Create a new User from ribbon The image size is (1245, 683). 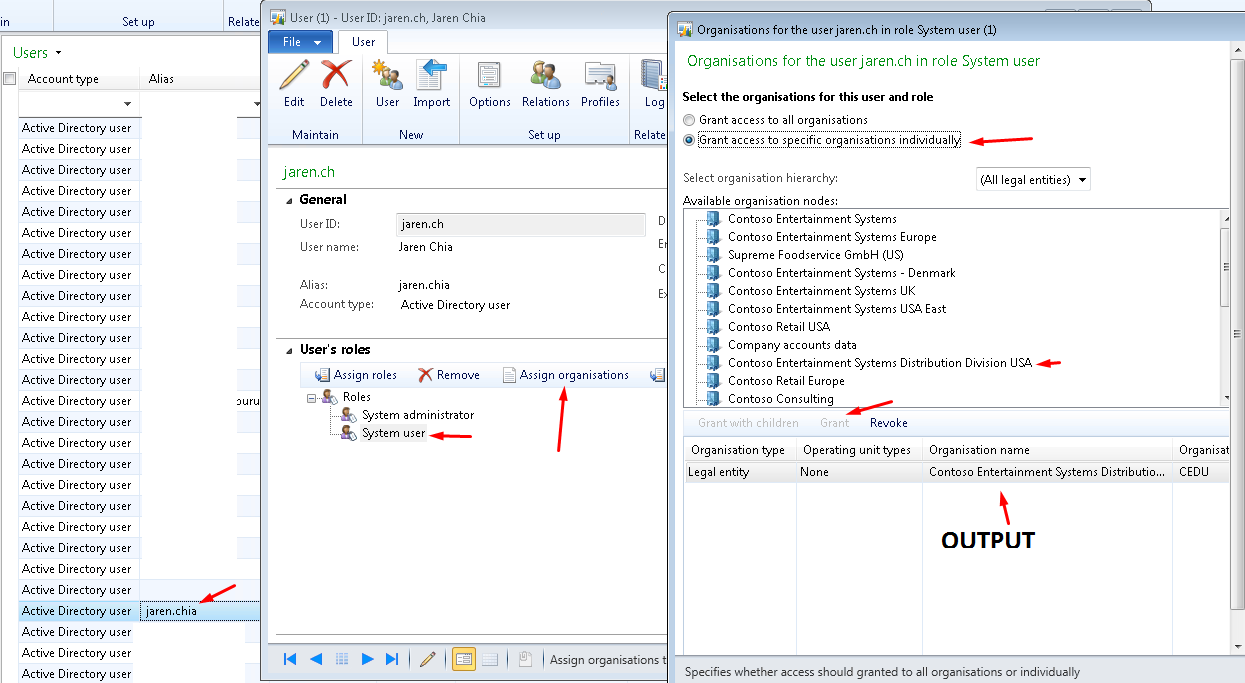point(387,76)
